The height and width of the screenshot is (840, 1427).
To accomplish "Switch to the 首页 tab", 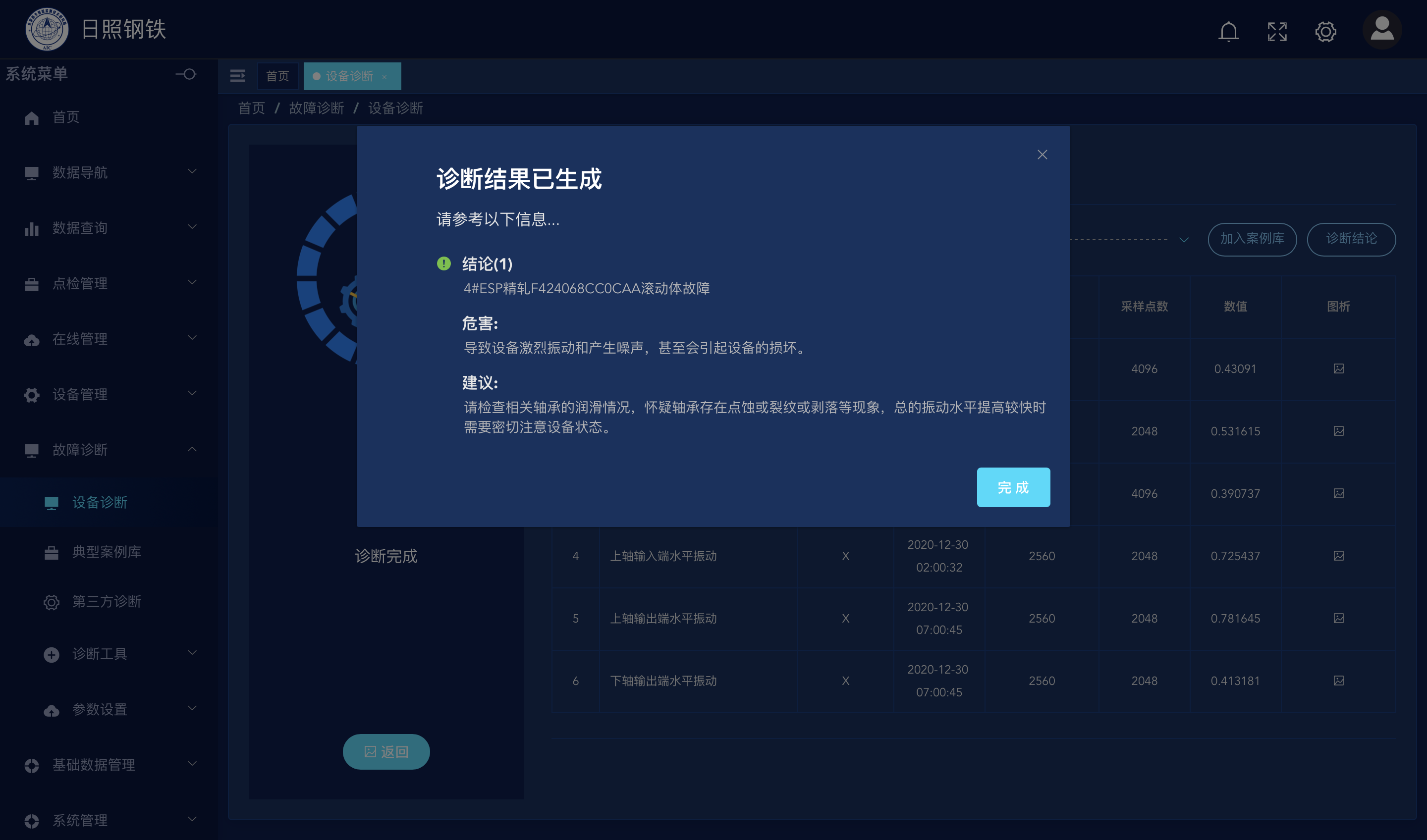I will pos(277,76).
